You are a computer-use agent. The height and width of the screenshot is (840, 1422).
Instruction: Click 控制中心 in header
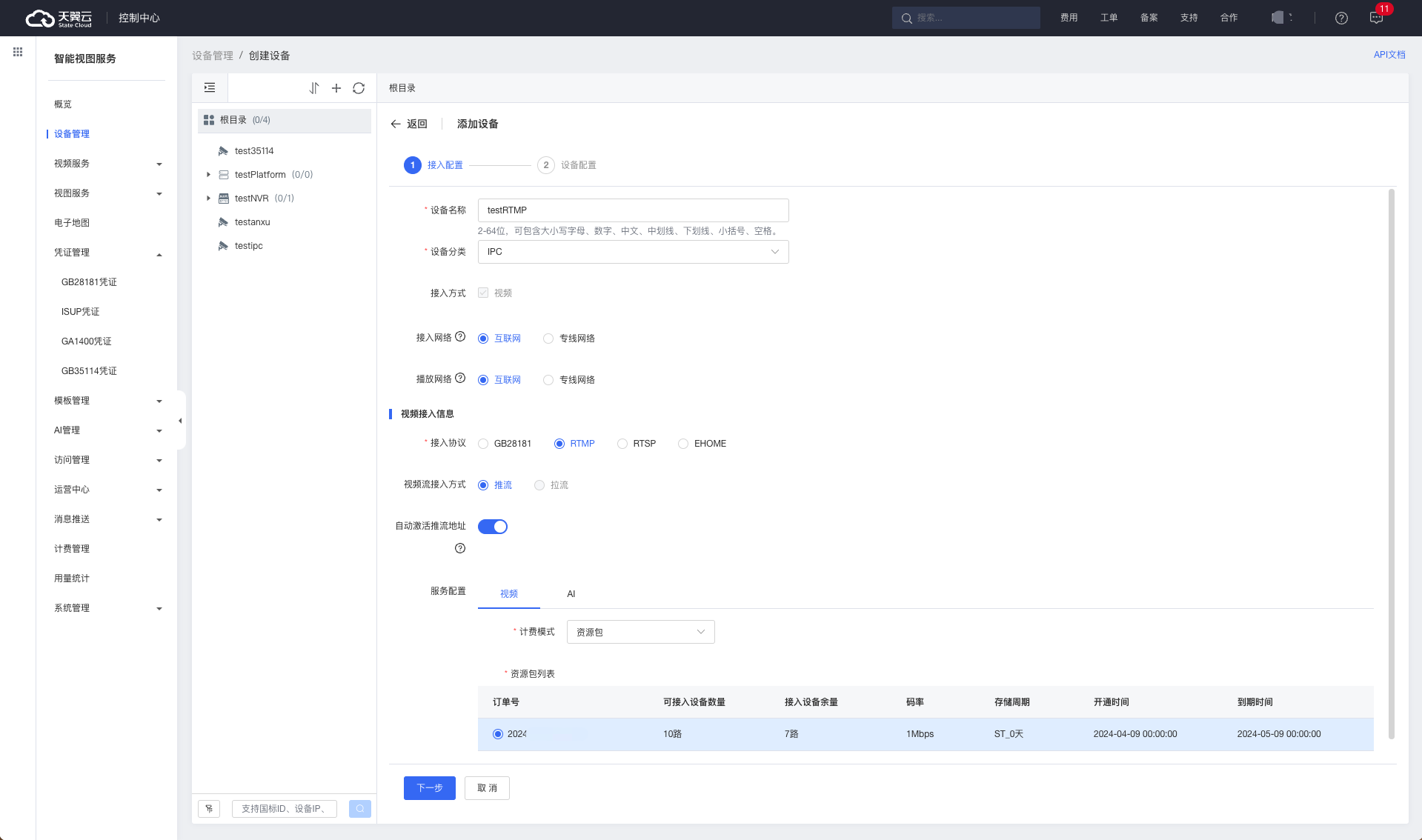click(139, 18)
